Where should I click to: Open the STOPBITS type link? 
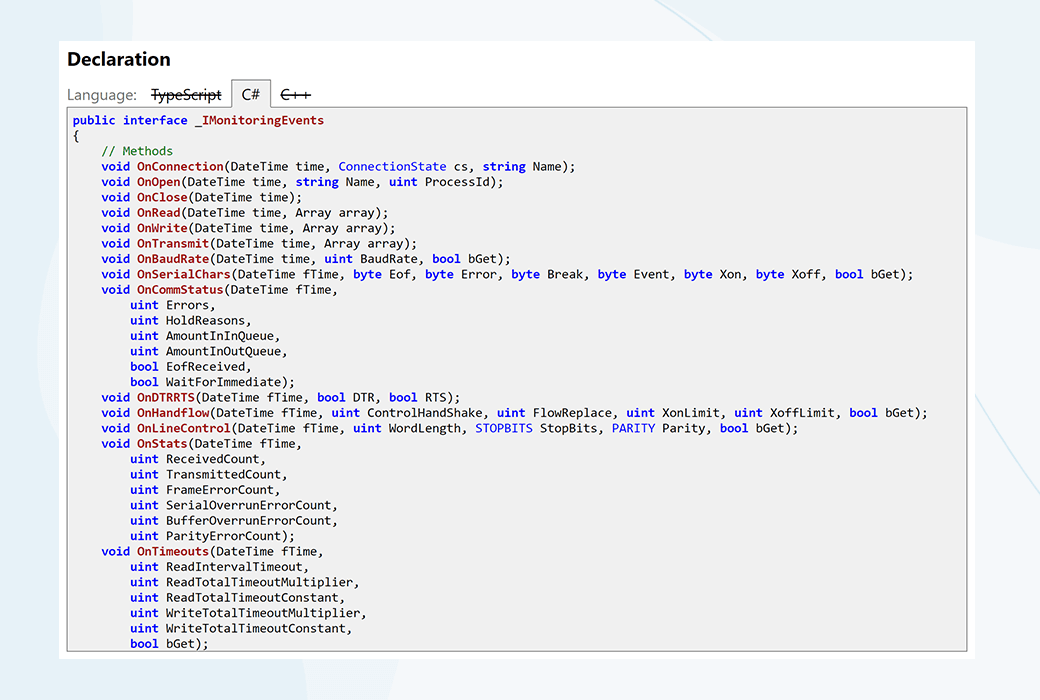click(504, 428)
